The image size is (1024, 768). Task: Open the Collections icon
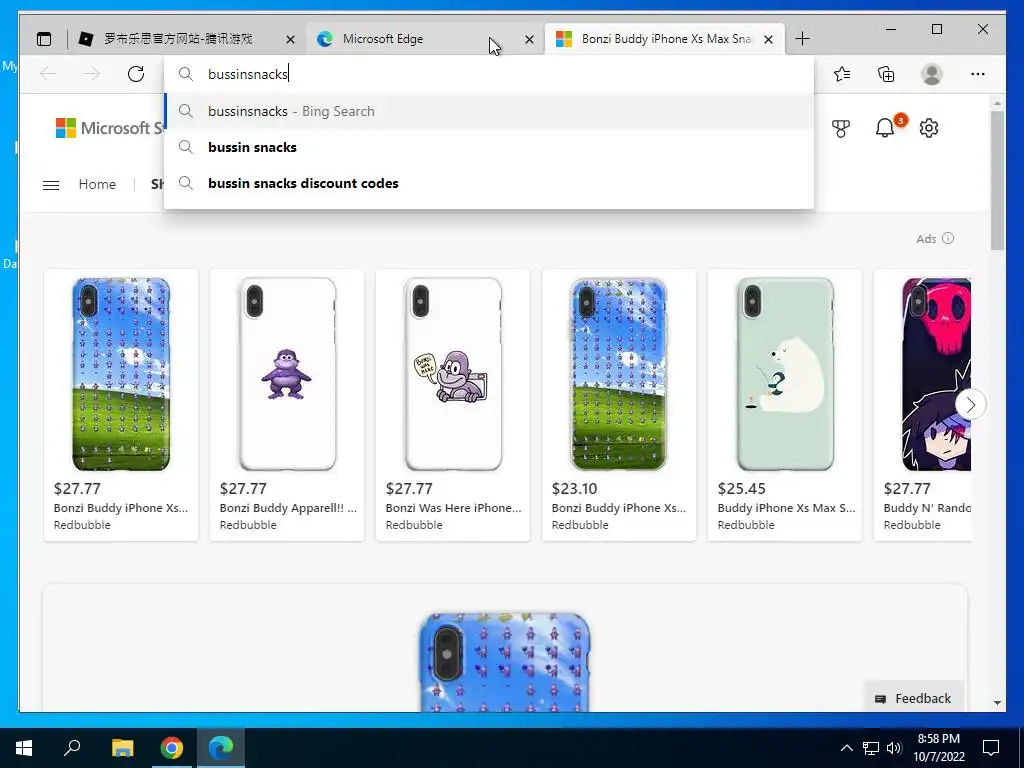point(886,74)
